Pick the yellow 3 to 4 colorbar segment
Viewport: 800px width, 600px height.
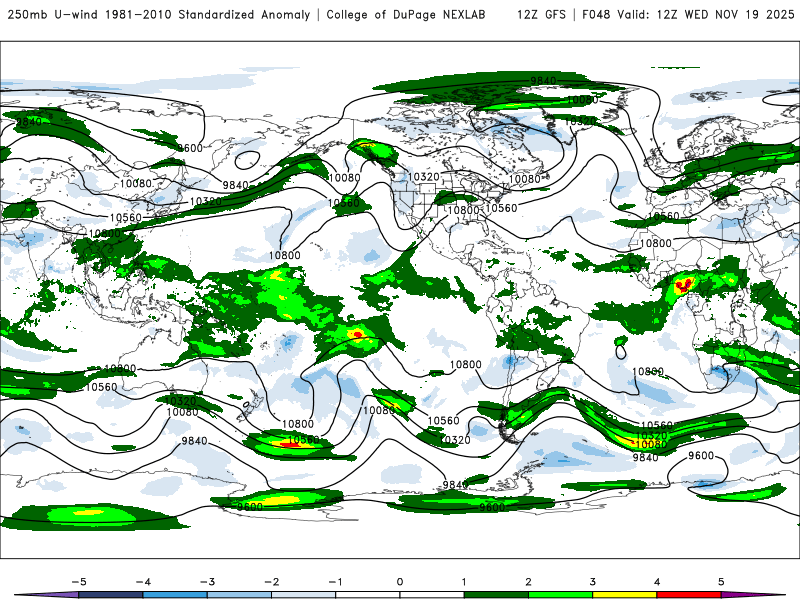[x=624, y=595]
